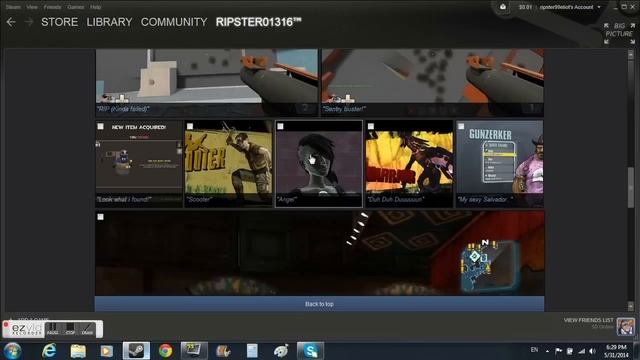Open wallet balance $0.01
The height and width of the screenshot is (360, 640).
525,7
